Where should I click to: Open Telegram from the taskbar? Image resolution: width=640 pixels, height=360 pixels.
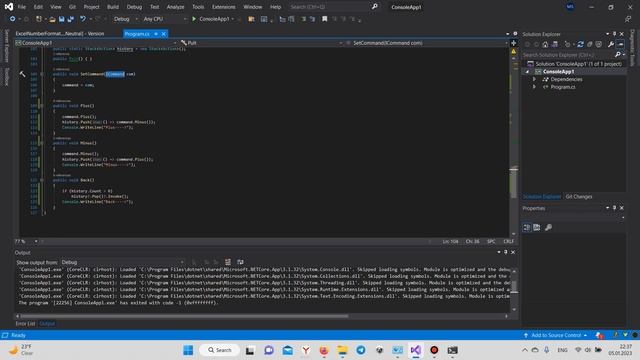(x=361, y=350)
